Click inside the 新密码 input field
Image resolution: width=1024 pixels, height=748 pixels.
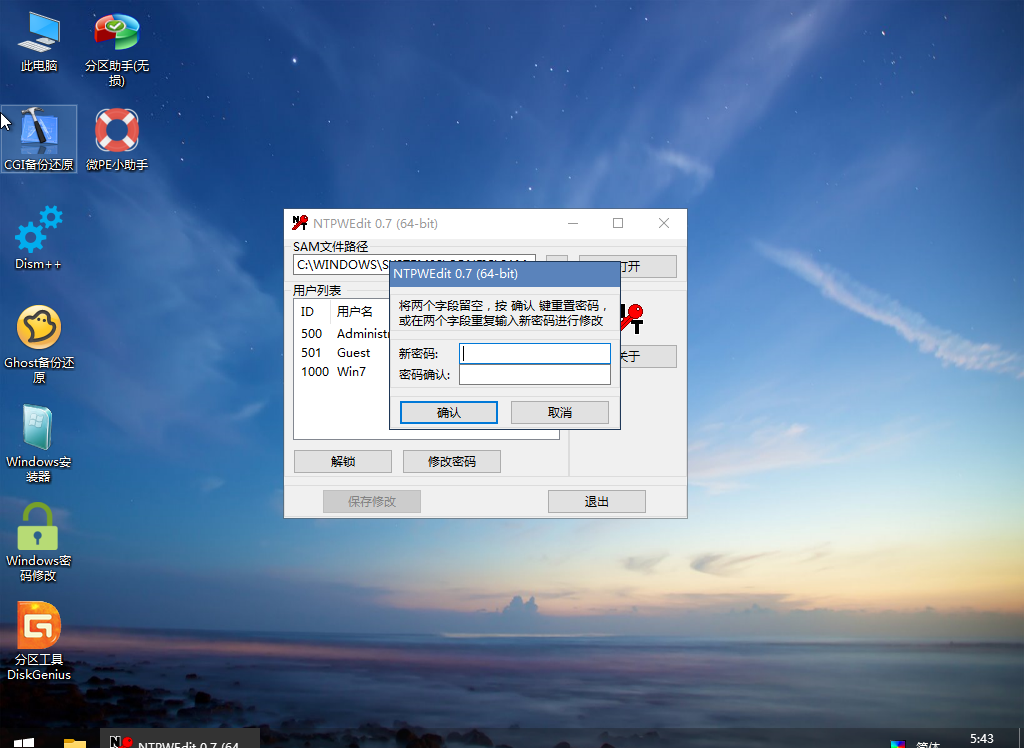534,352
